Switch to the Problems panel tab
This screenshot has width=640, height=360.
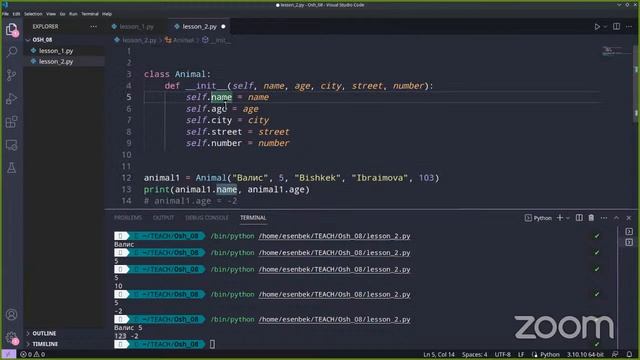coord(128,218)
